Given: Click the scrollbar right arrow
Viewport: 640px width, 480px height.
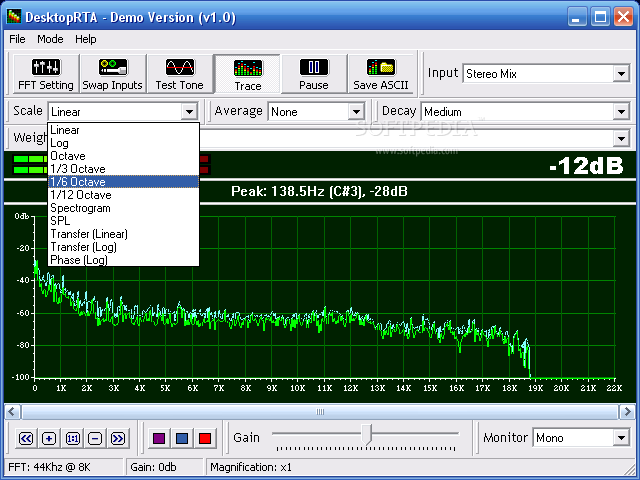Looking at the screenshot, I should (627, 412).
